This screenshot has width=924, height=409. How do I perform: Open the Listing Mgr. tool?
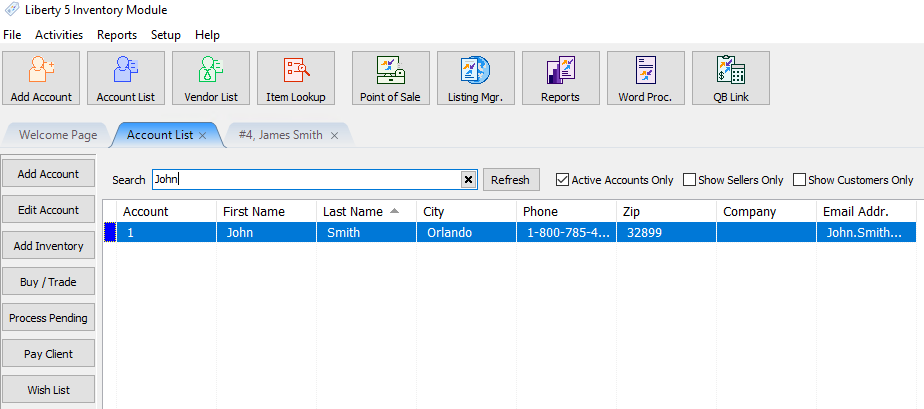(475, 78)
